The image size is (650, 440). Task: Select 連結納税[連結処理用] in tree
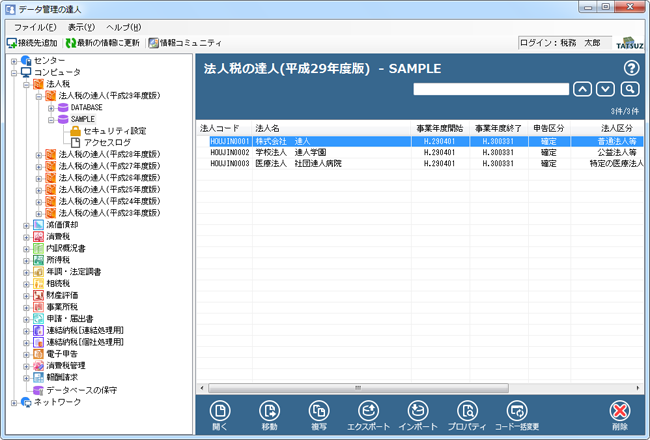85,331
